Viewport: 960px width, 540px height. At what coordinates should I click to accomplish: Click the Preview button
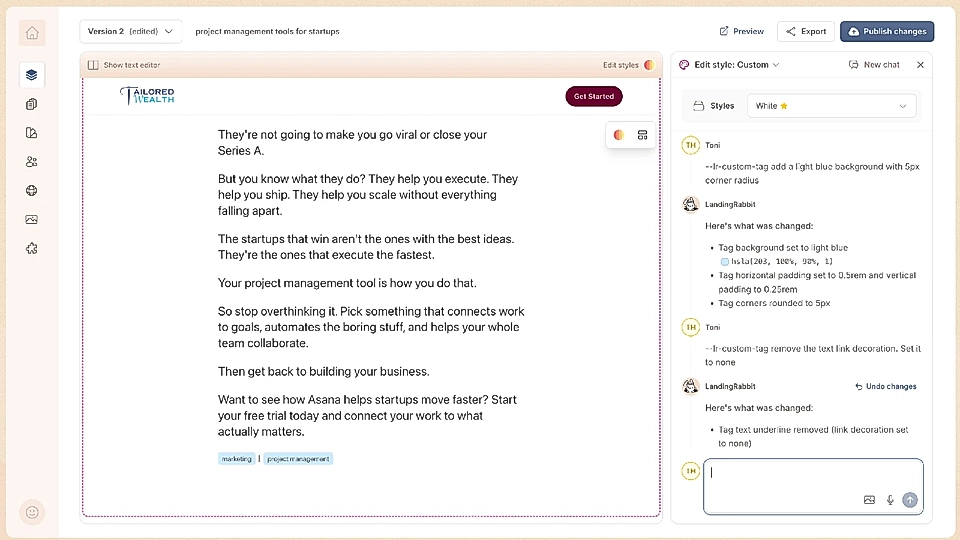(x=741, y=31)
